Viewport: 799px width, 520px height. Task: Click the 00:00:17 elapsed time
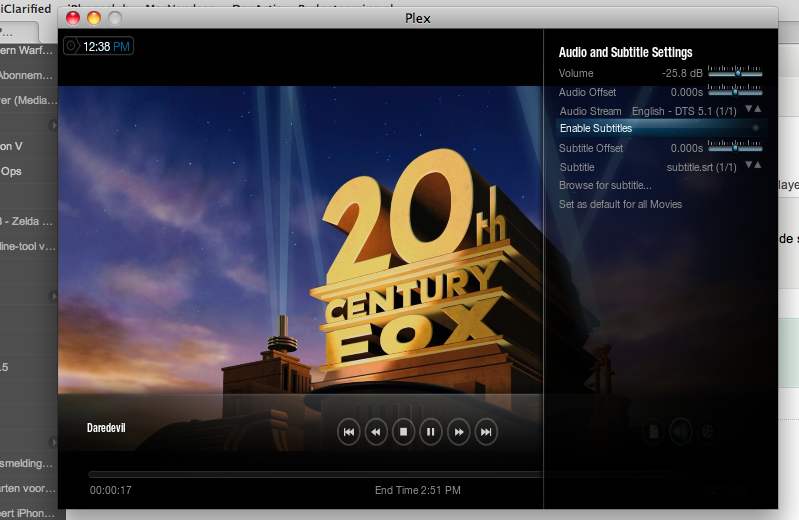tap(111, 490)
